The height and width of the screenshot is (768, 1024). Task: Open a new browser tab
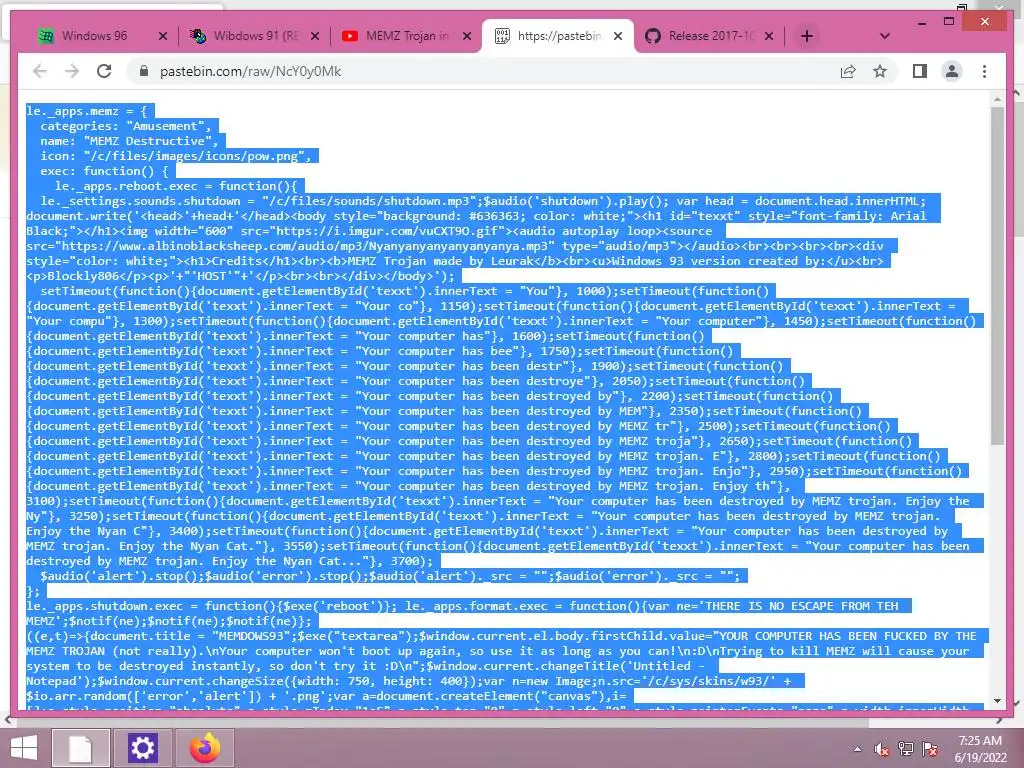[x=807, y=37]
